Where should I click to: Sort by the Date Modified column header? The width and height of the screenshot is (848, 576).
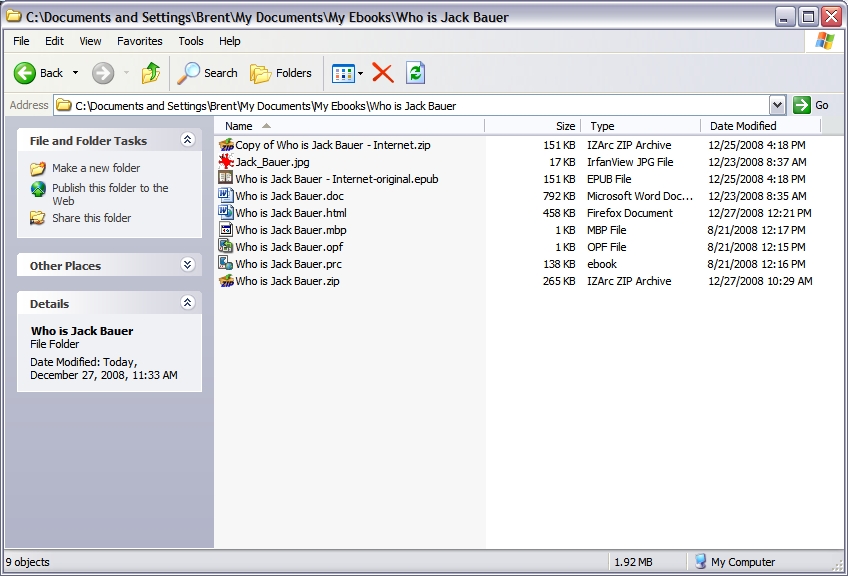[x=761, y=126]
